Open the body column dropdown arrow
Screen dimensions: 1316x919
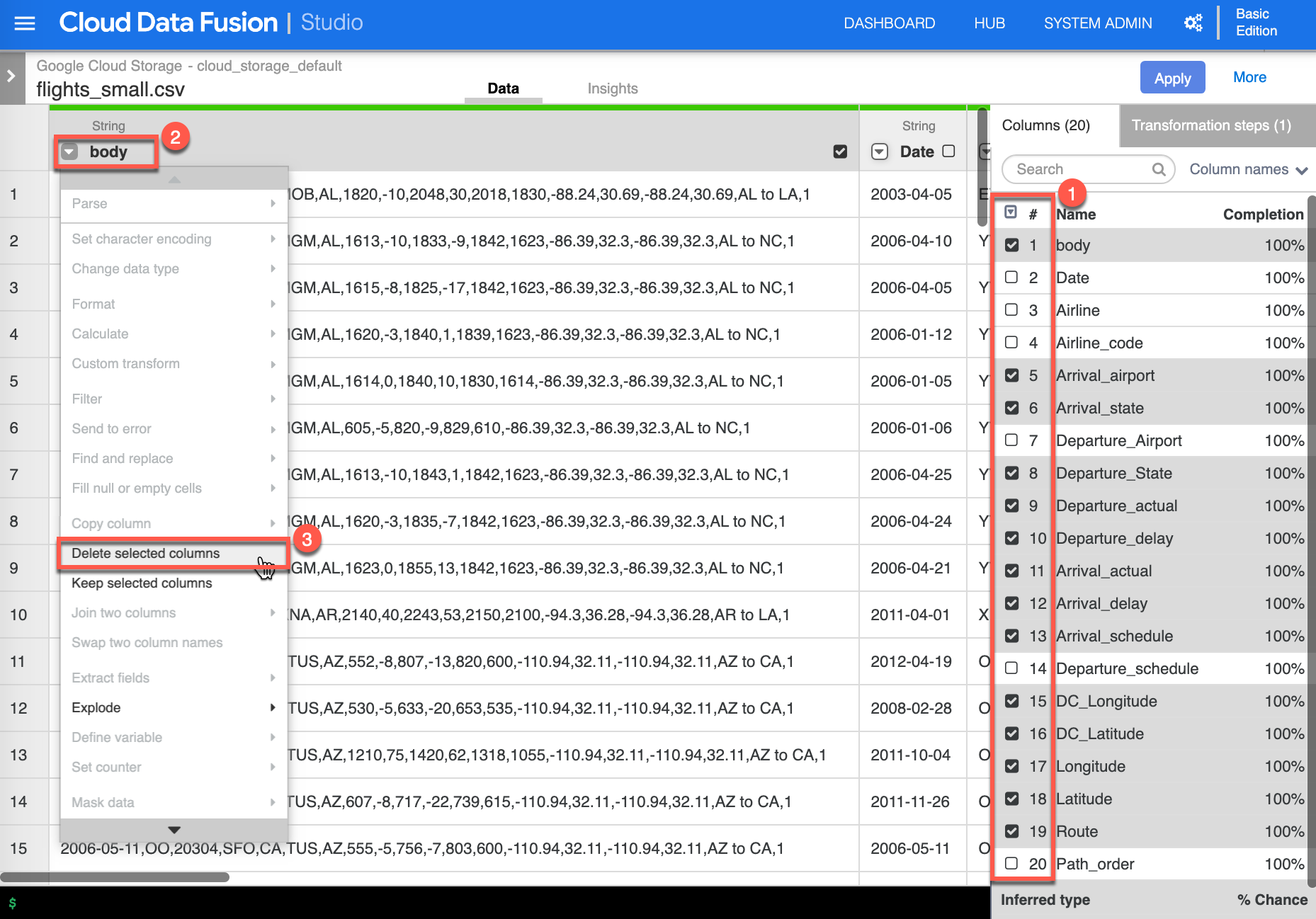click(69, 152)
